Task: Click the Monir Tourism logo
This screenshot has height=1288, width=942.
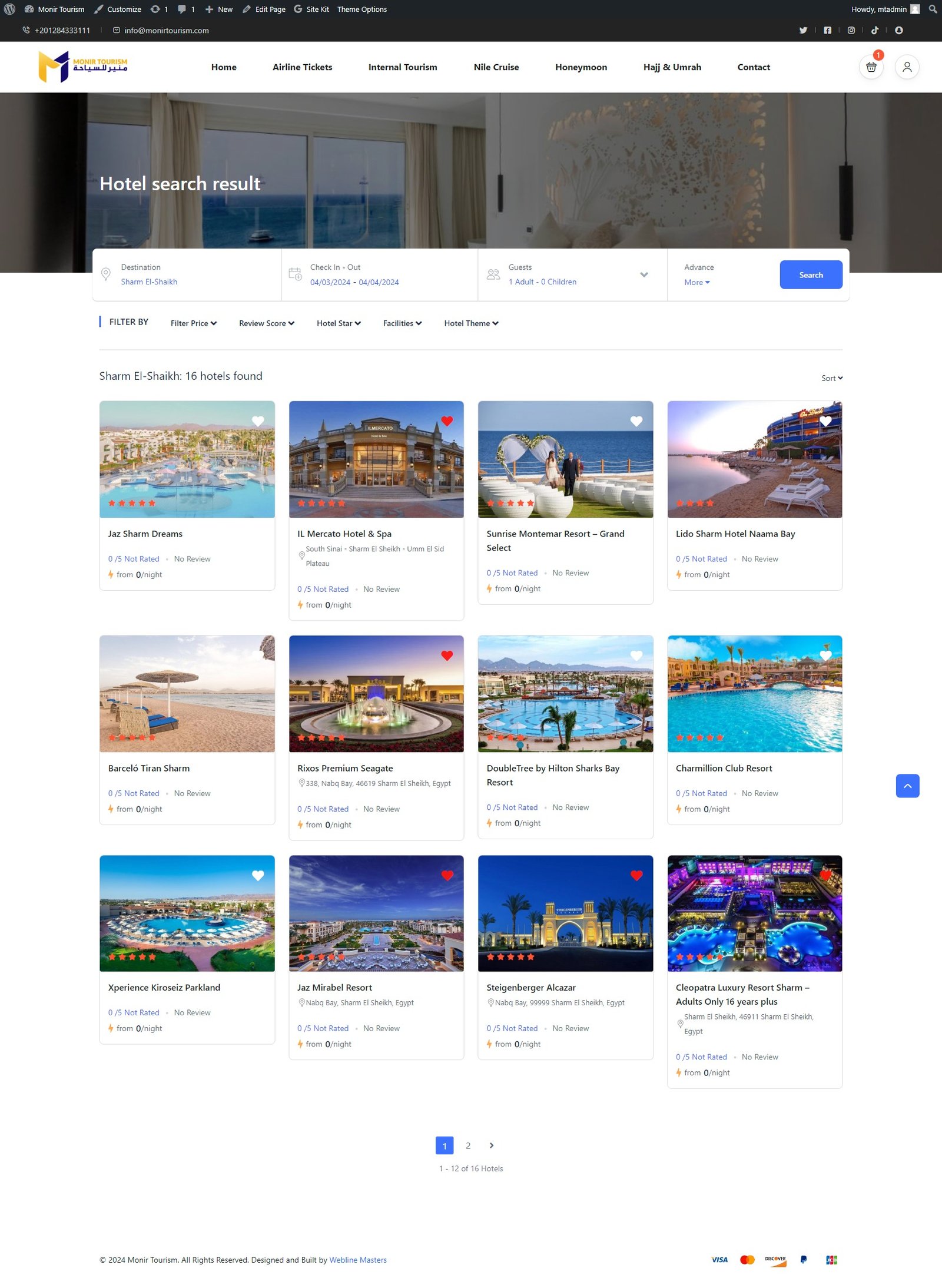Action: [83, 67]
